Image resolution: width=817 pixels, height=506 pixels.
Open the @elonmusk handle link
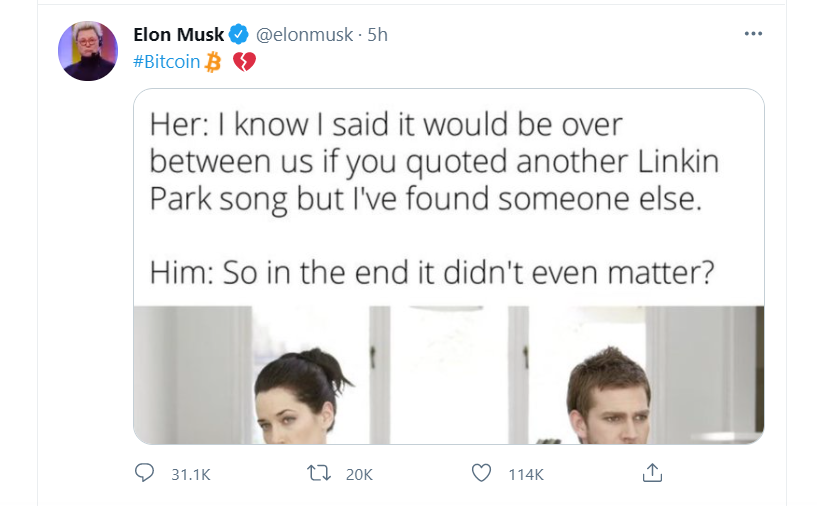click(x=305, y=35)
